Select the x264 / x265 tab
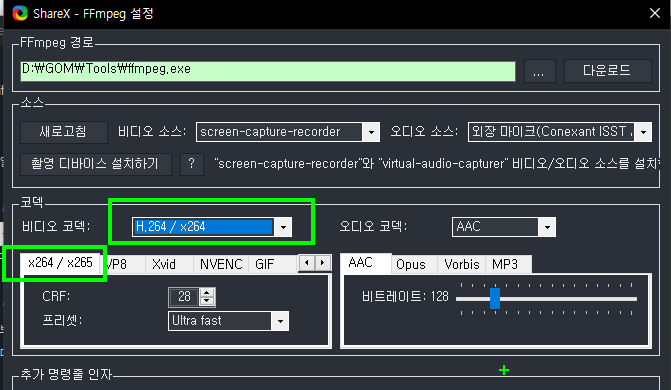The image size is (671, 390). 60,262
